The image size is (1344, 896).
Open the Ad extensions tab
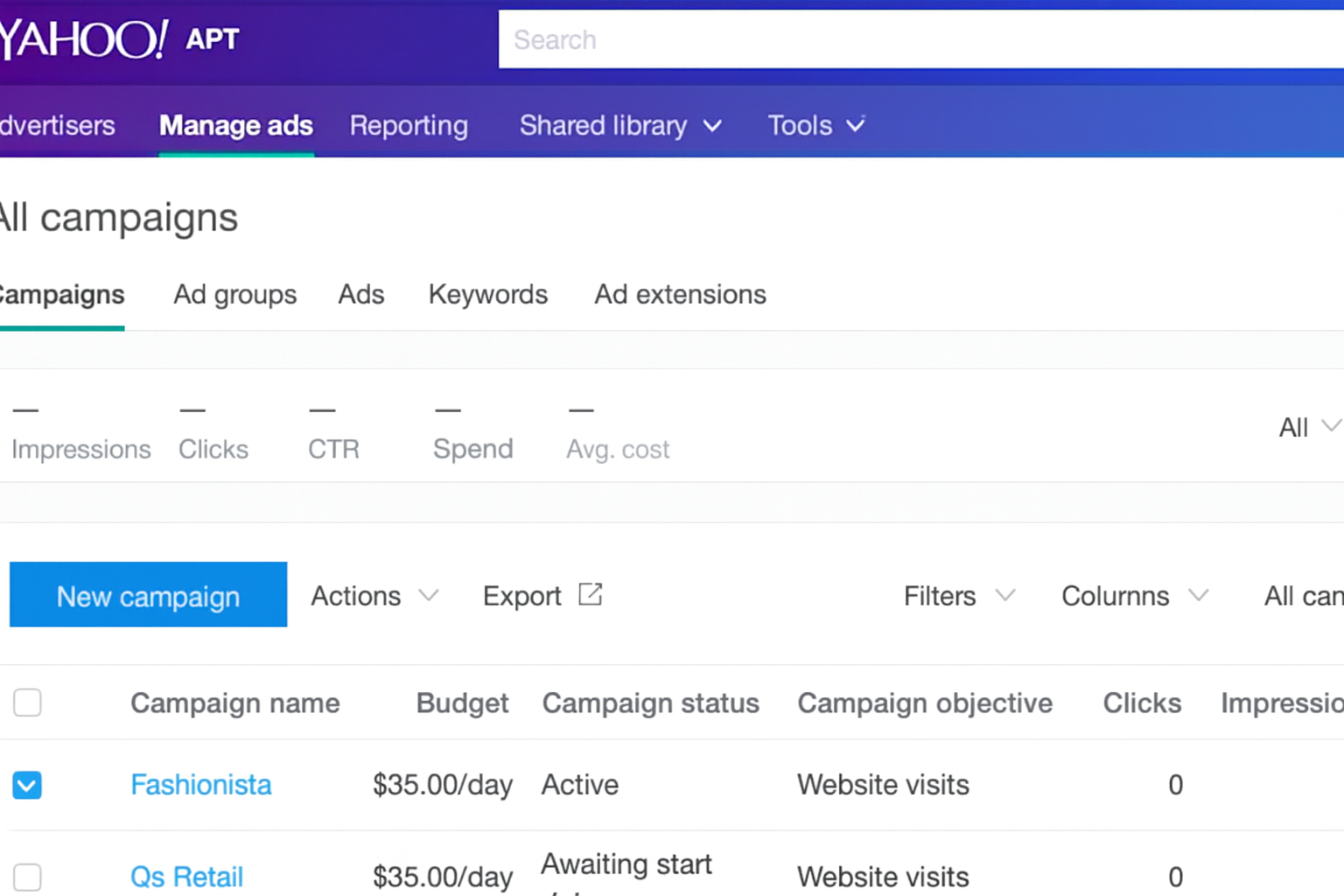click(x=680, y=295)
